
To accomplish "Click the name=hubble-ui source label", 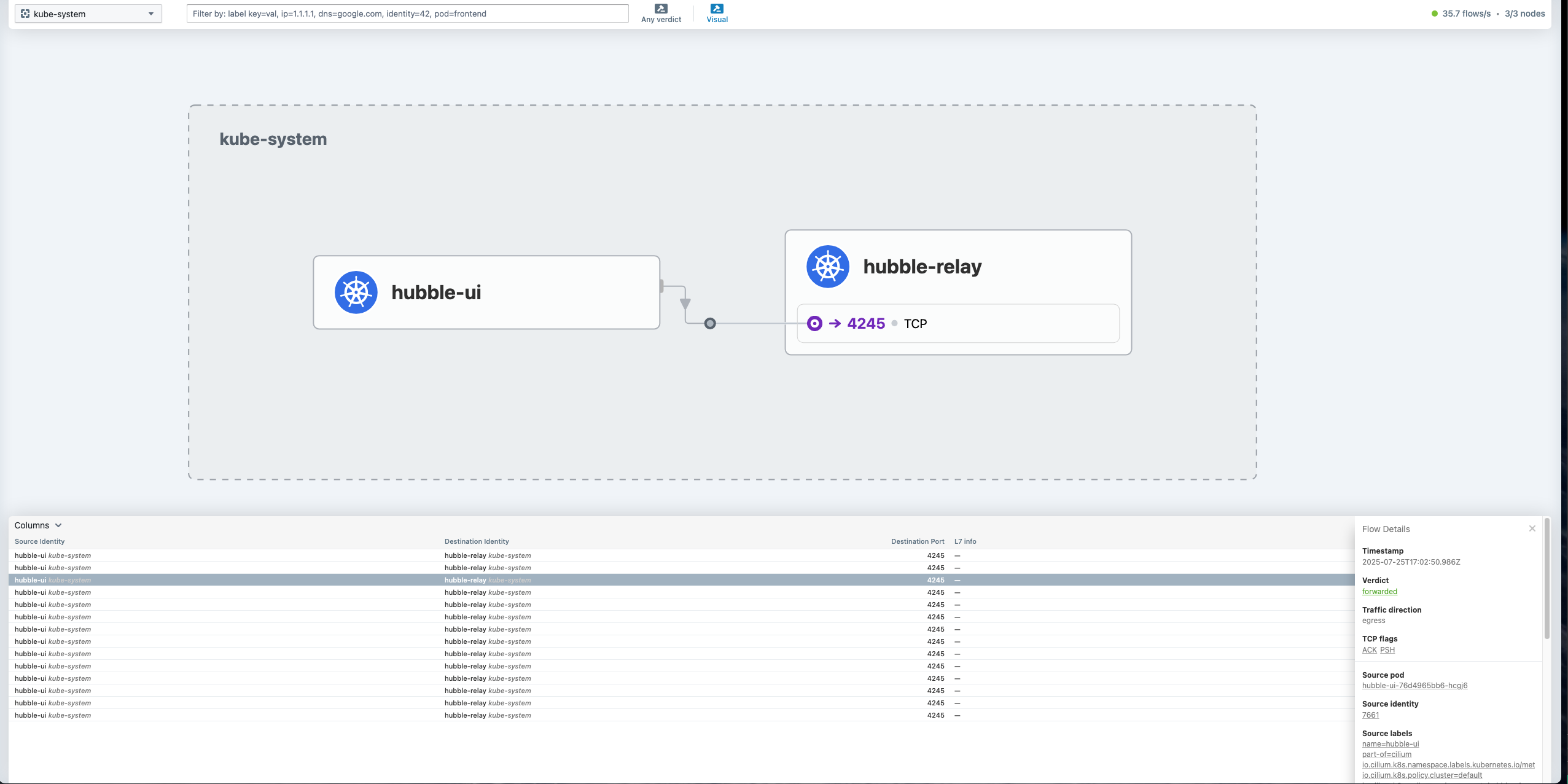I will pyautogui.click(x=1391, y=744).
